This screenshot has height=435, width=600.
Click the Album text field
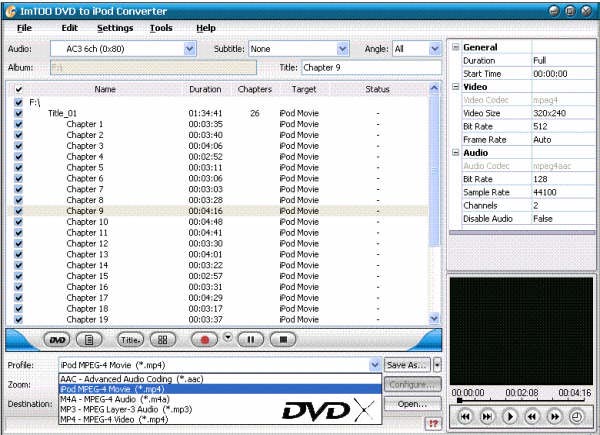pyautogui.click(x=153, y=68)
